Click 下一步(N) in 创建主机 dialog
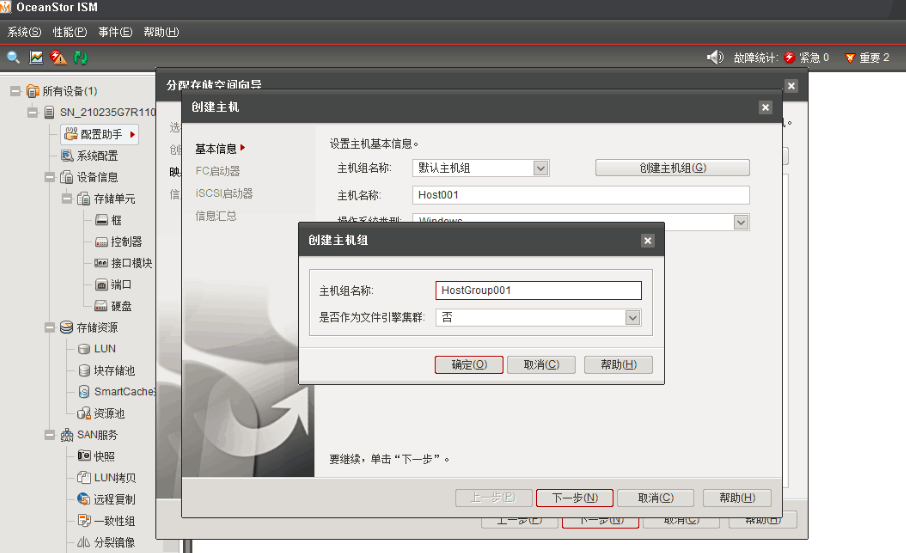The width and height of the screenshot is (906, 553). (575, 498)
